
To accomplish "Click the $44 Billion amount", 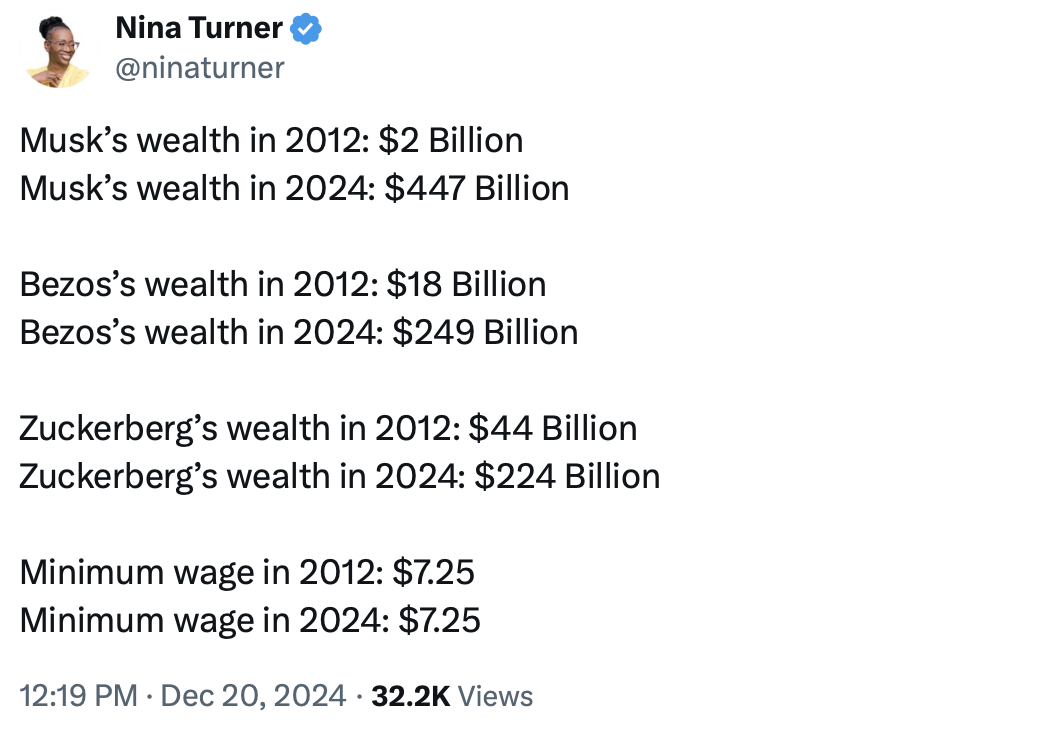I will point(553,428).
